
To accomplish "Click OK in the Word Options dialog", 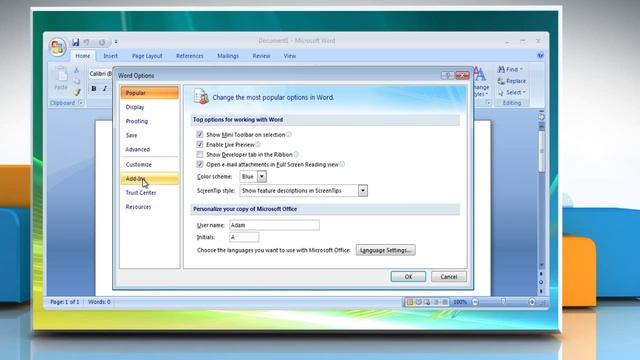I will (x=408, y=277).
